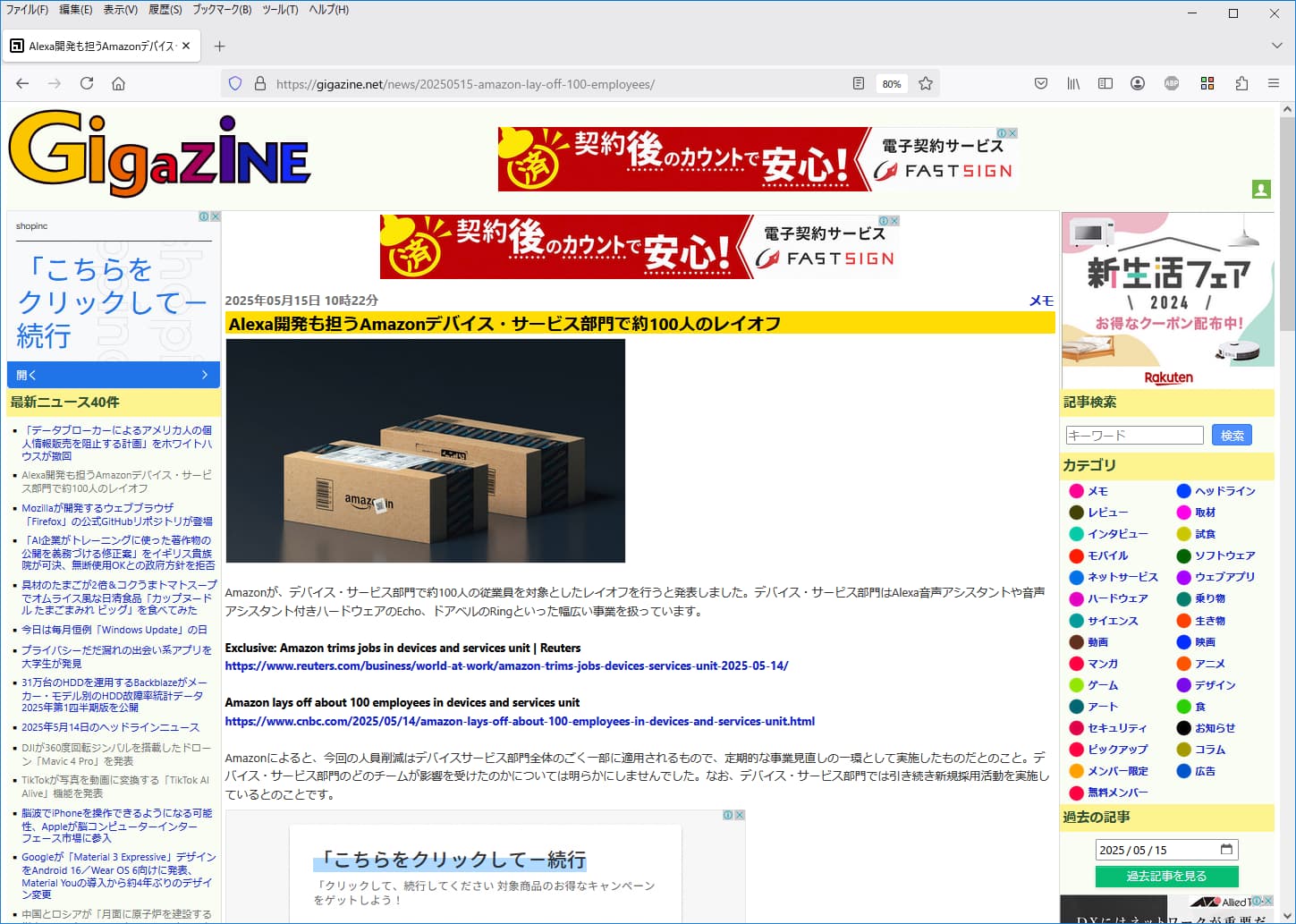Show the browser sidebar
The image size is (1296, 924).
click(1105, 83)
